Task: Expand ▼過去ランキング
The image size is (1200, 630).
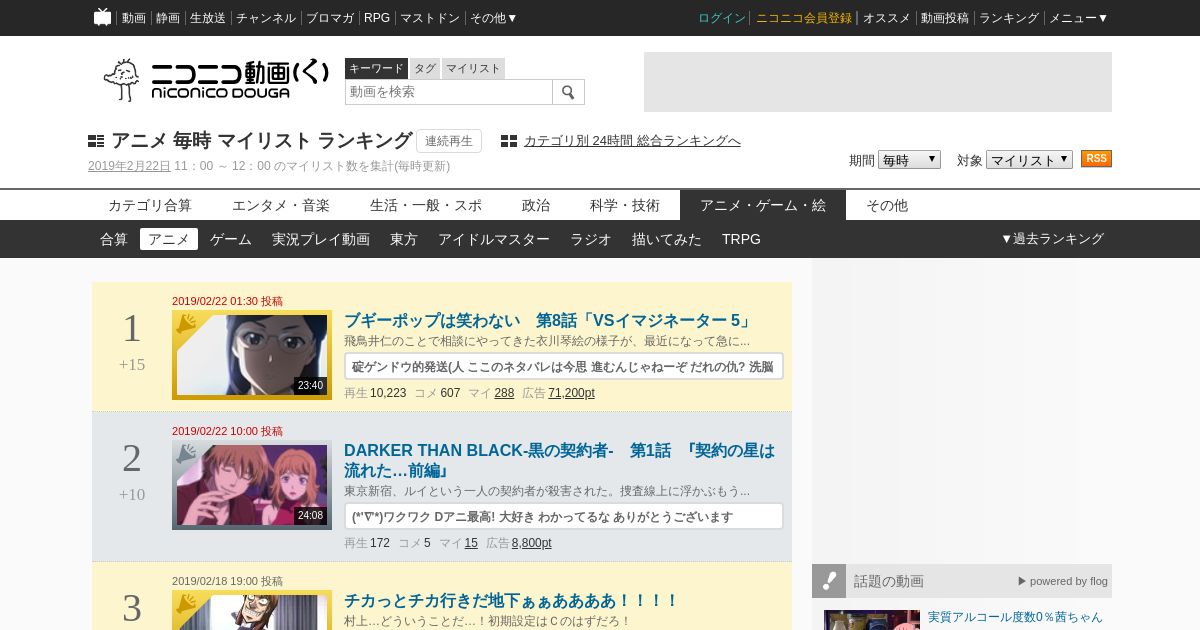Action: (x=1052, y=239)
